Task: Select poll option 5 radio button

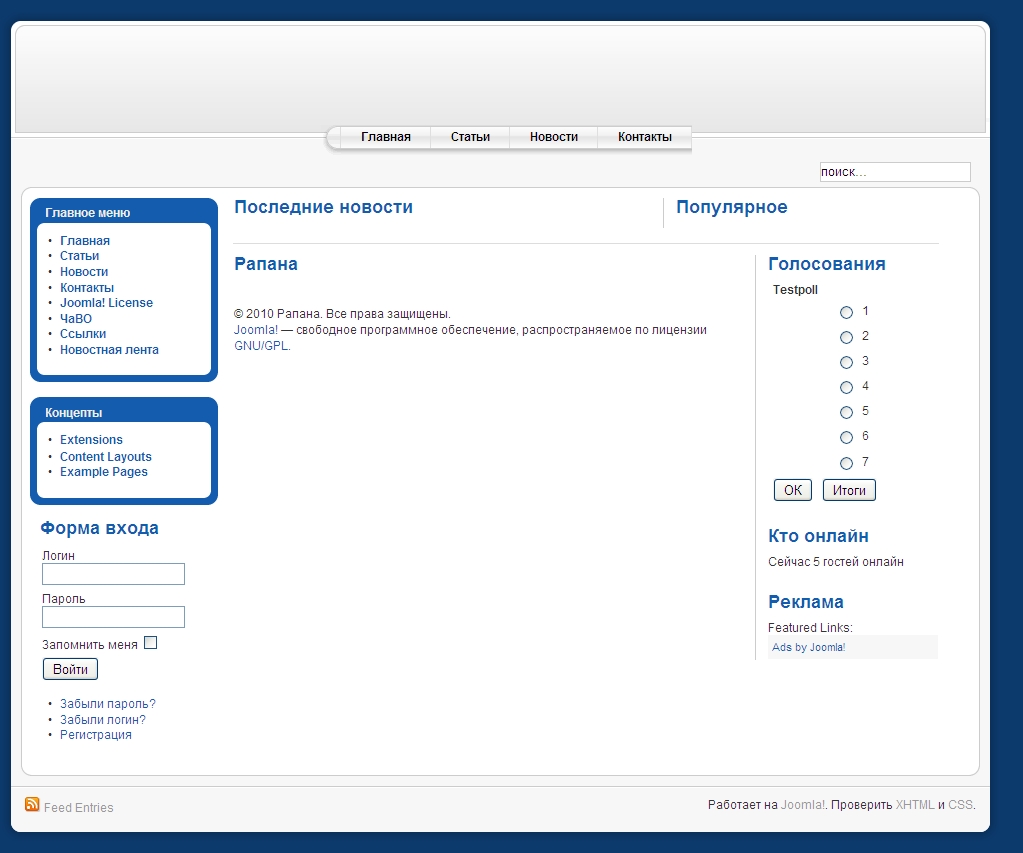Action: point(846,412)
